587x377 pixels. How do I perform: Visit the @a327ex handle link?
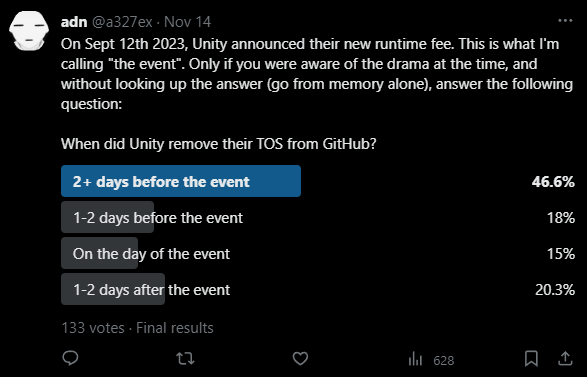coord(122,22)
